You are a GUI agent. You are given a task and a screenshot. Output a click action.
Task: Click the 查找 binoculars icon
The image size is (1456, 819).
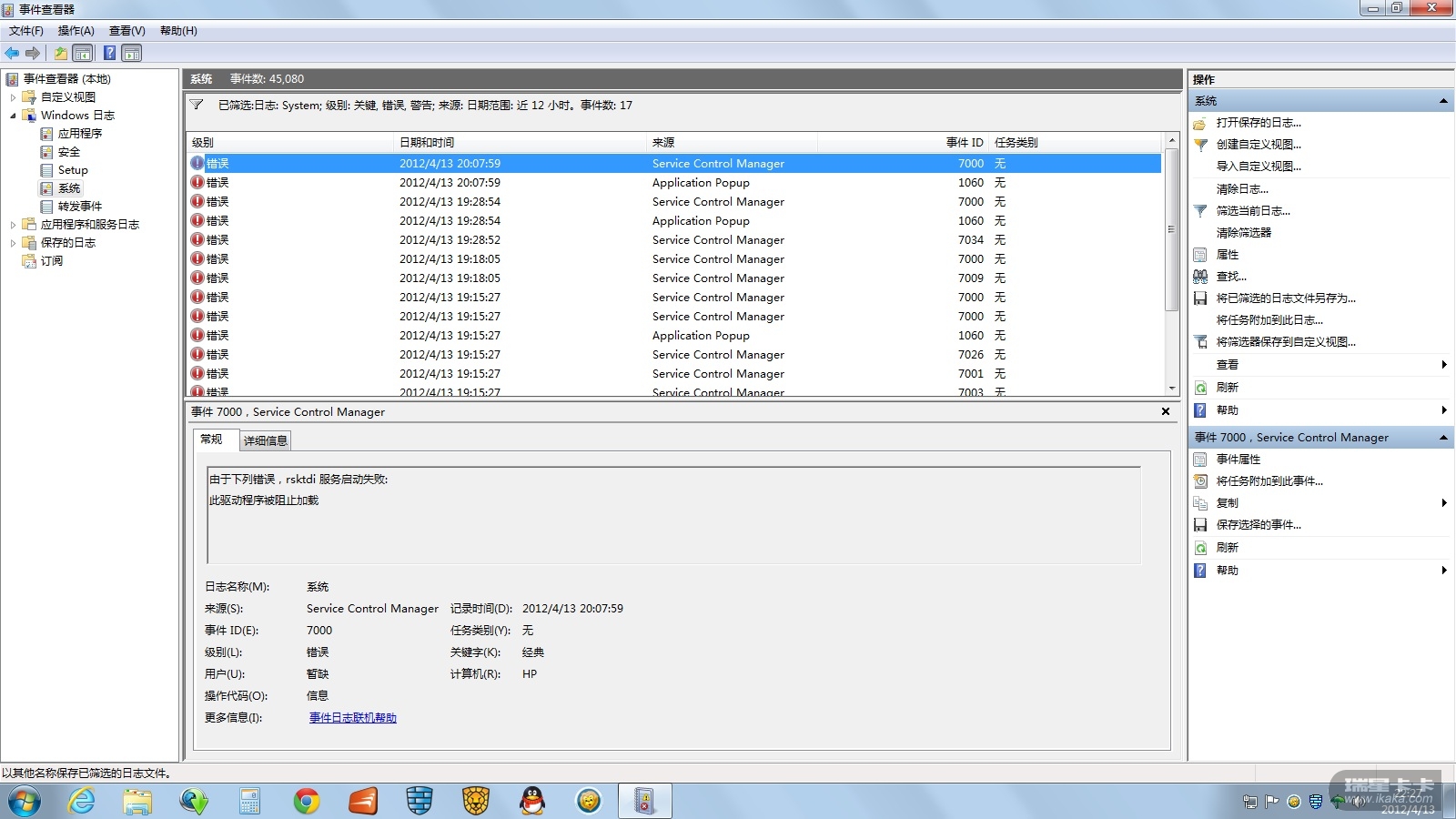pos(1200,277)
